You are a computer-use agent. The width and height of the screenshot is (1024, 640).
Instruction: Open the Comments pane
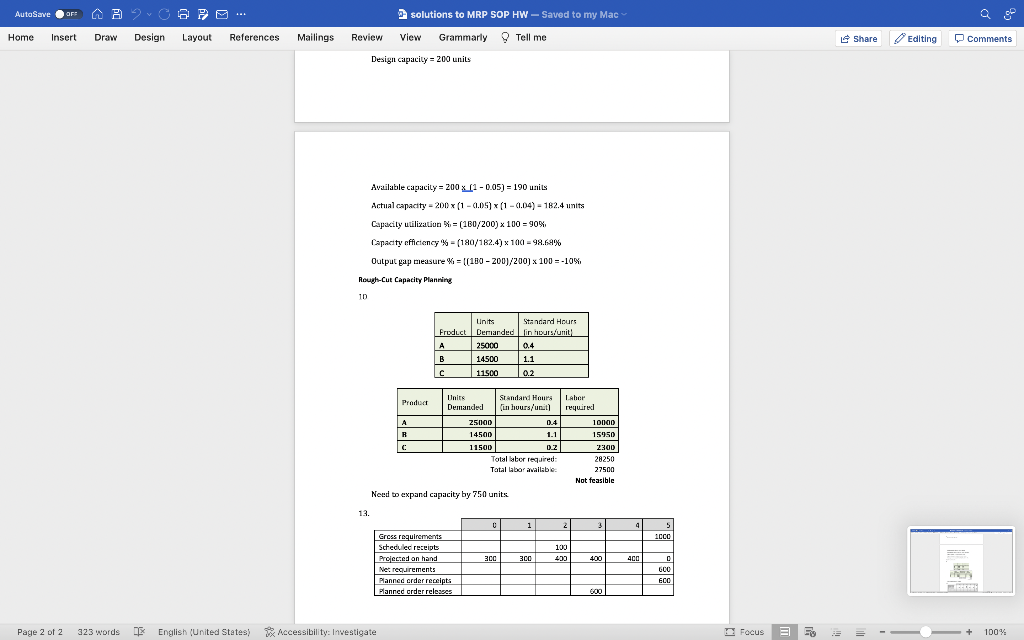983,39
